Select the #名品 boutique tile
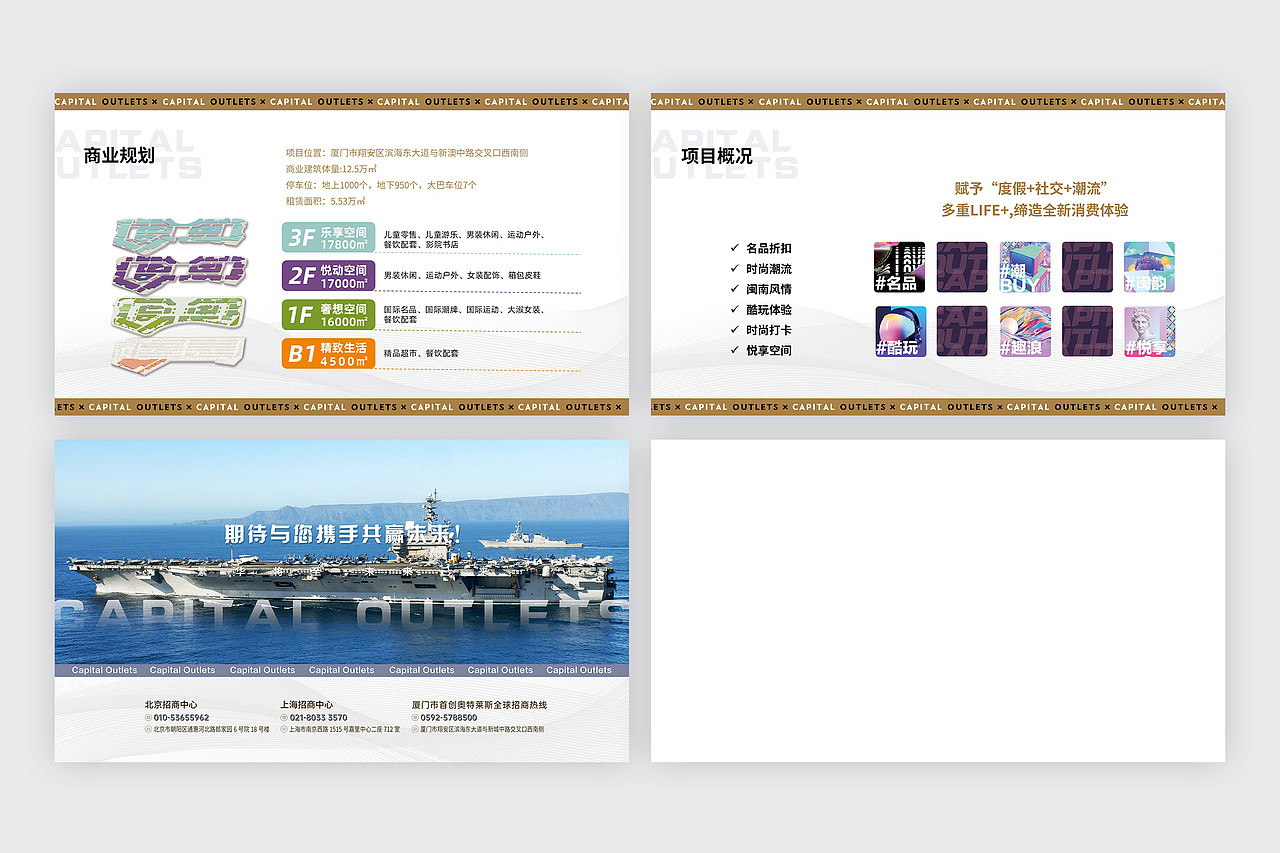Image resolution: width=1280 pixels, height=853 pixels. 899,267
